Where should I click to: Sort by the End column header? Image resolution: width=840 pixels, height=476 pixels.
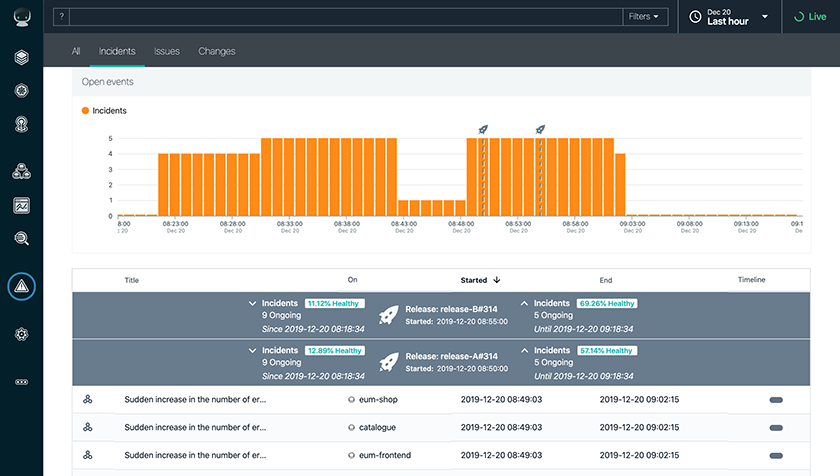[x=605, y=280]
